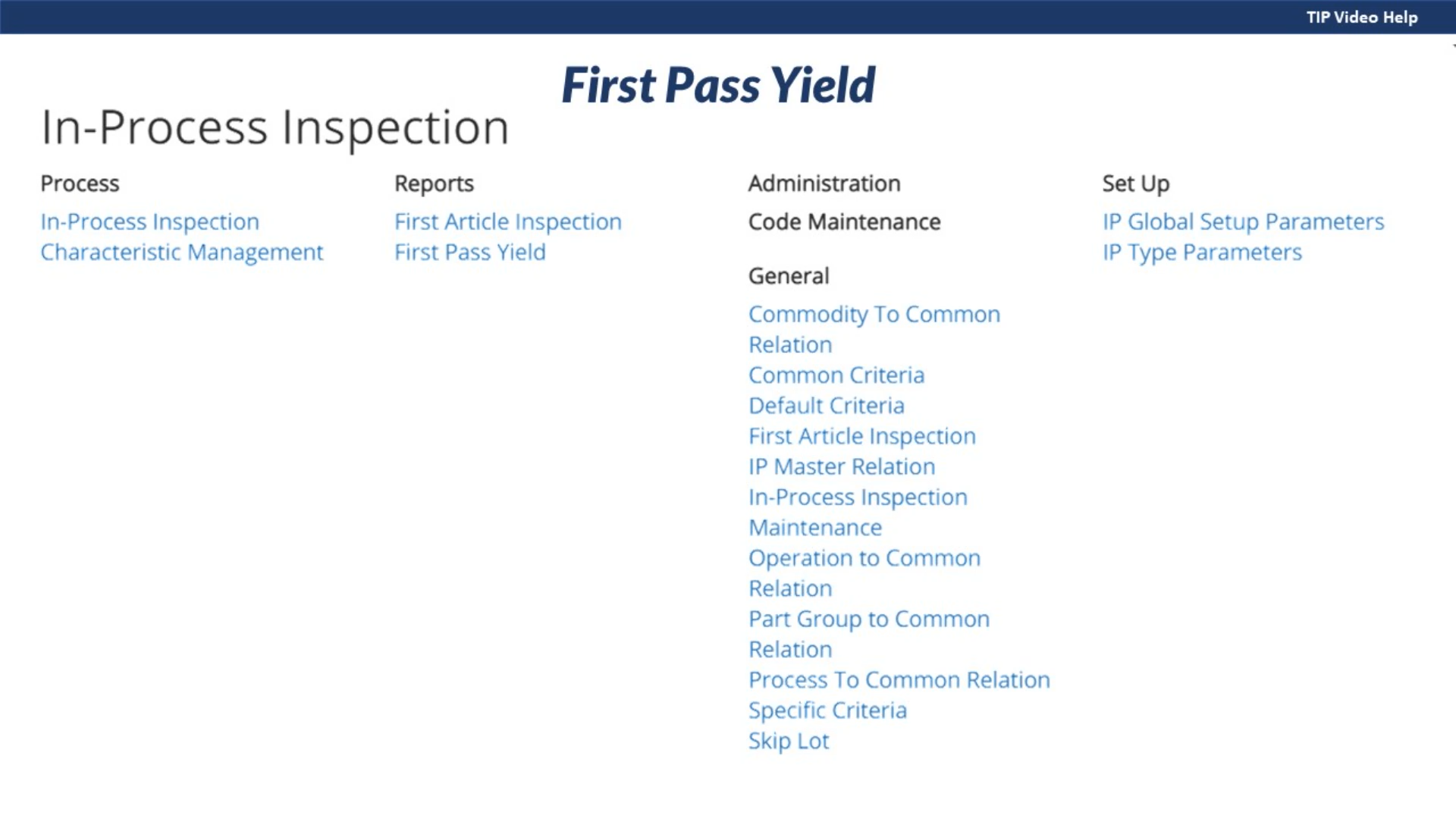
Task: Select Default Criteria link
Action: tap(826, 406)
